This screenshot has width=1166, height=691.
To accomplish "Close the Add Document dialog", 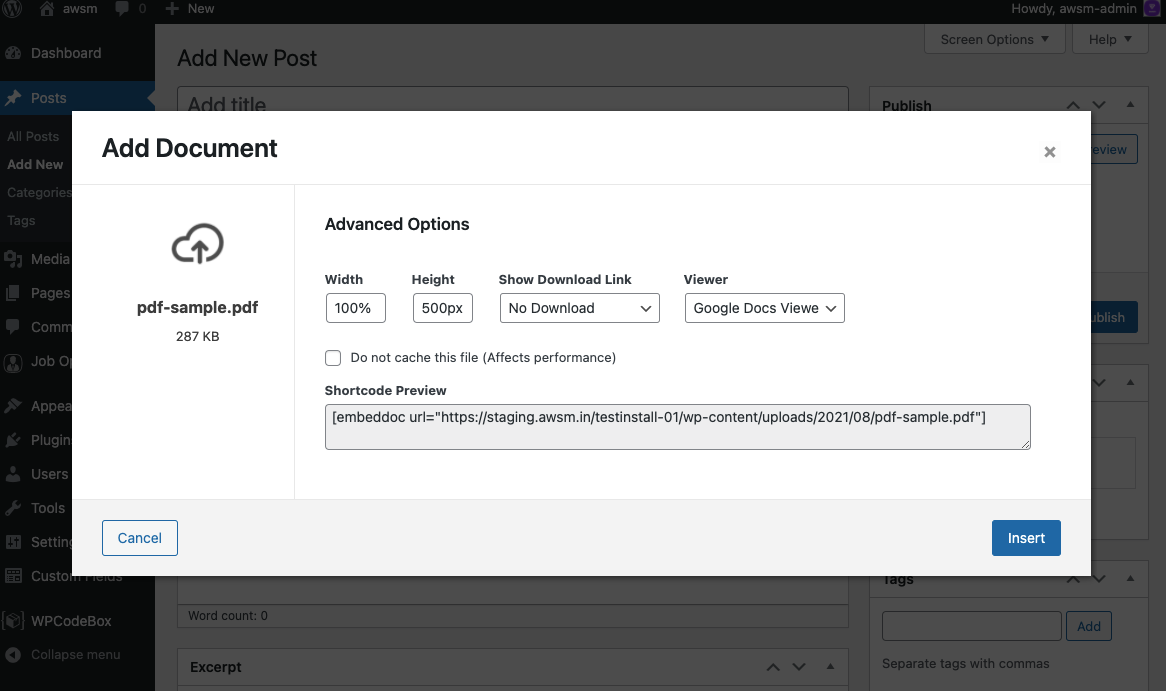I will [1050, 152].
